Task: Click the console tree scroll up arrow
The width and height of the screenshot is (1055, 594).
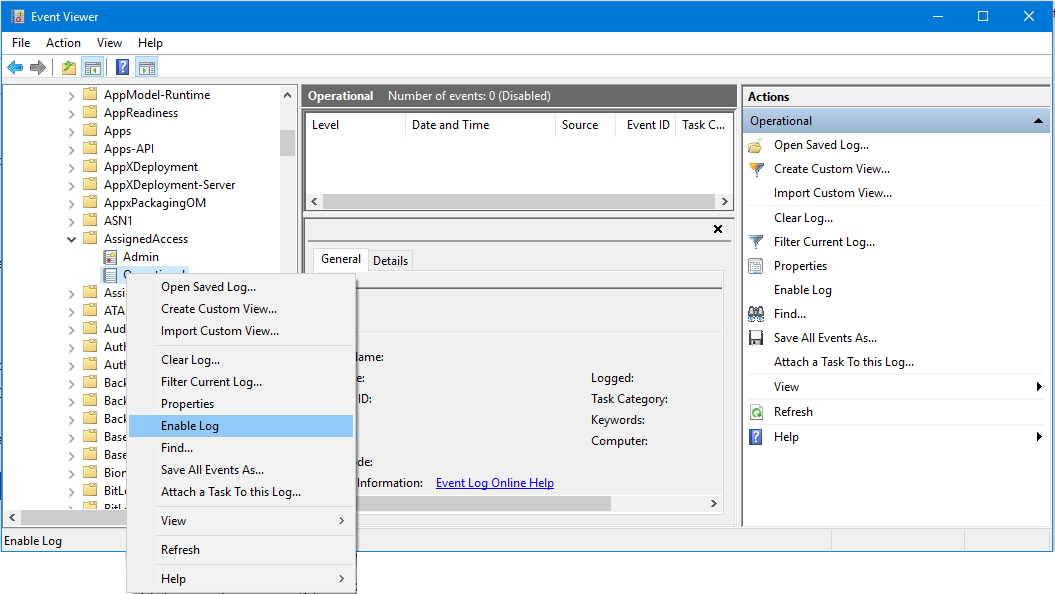Action: coord(287,96)
